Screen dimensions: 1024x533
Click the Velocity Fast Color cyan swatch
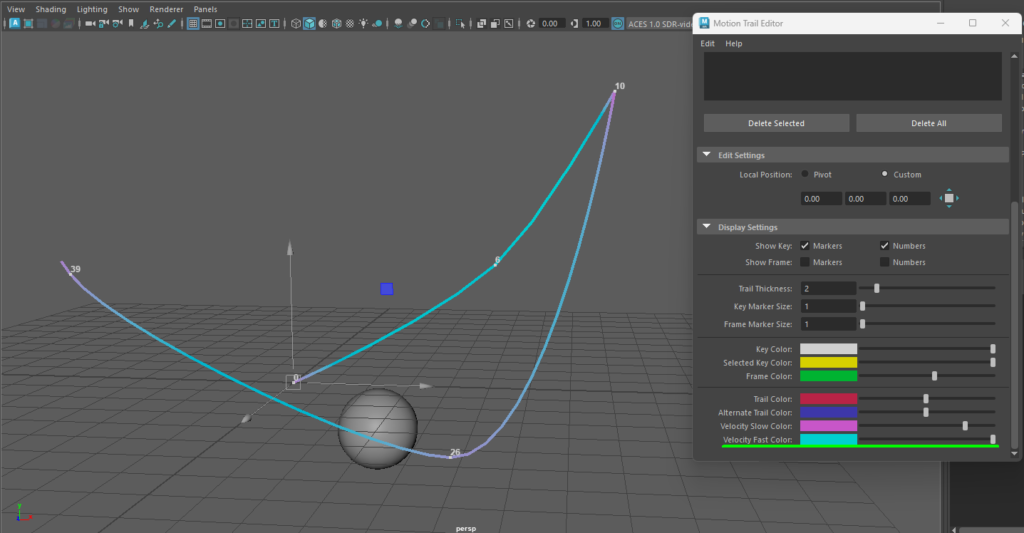click(828, 440)
